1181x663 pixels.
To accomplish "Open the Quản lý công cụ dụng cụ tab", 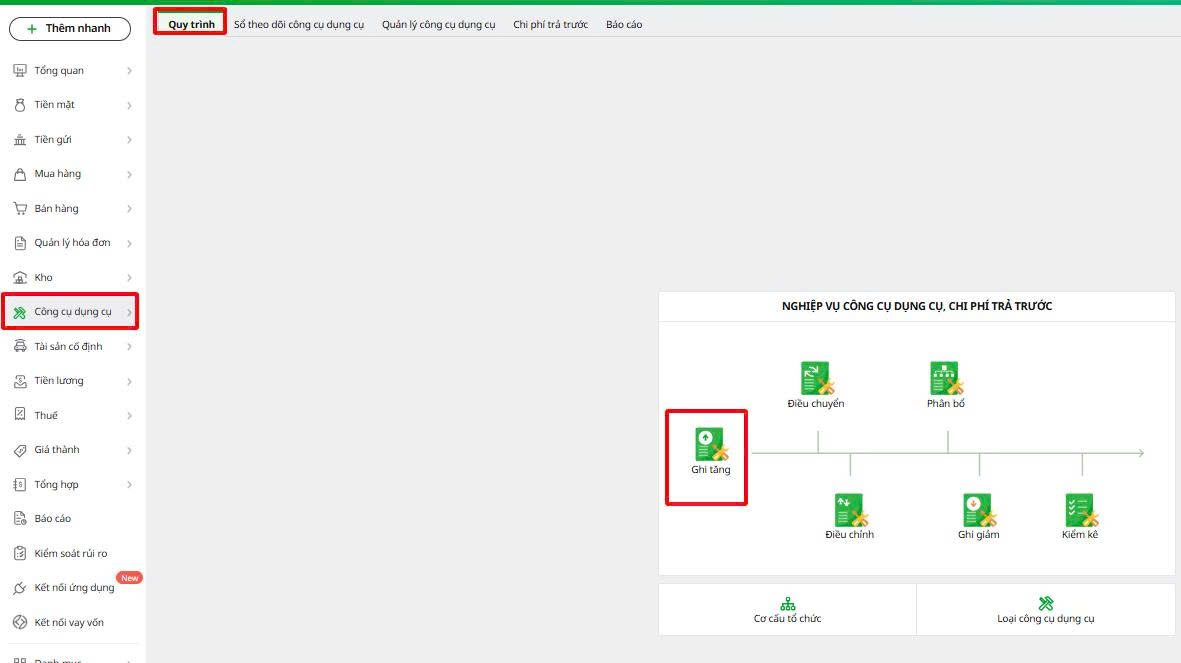I will click(x=438, y=24).
